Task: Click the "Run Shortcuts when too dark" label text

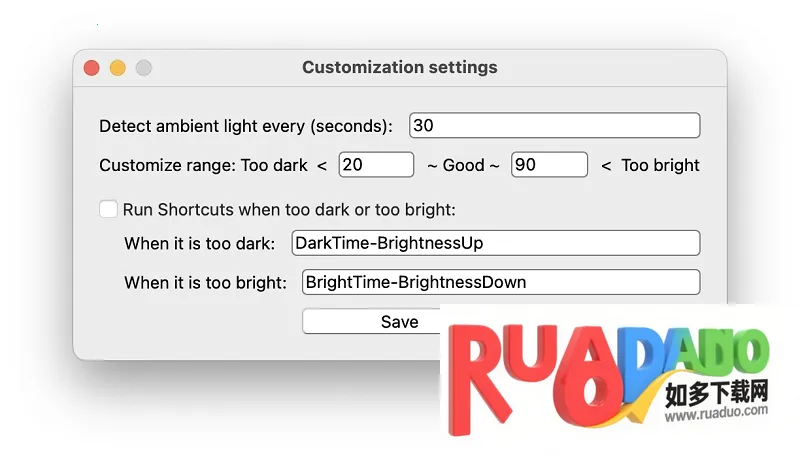Action: point(289,210)
